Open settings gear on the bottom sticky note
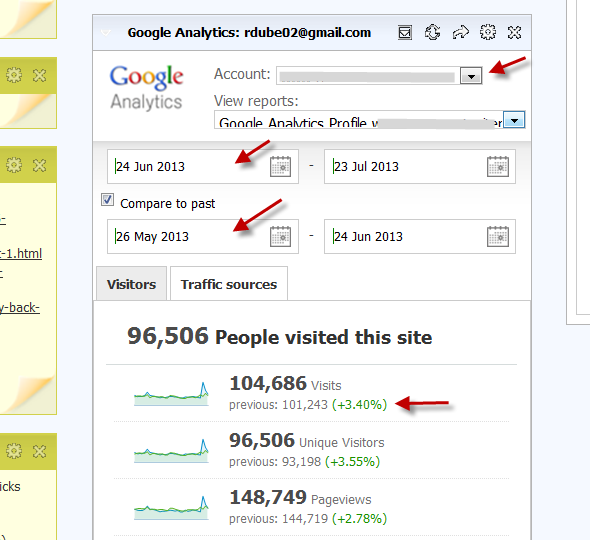This screenshot has height=540, width=590. 14,451
